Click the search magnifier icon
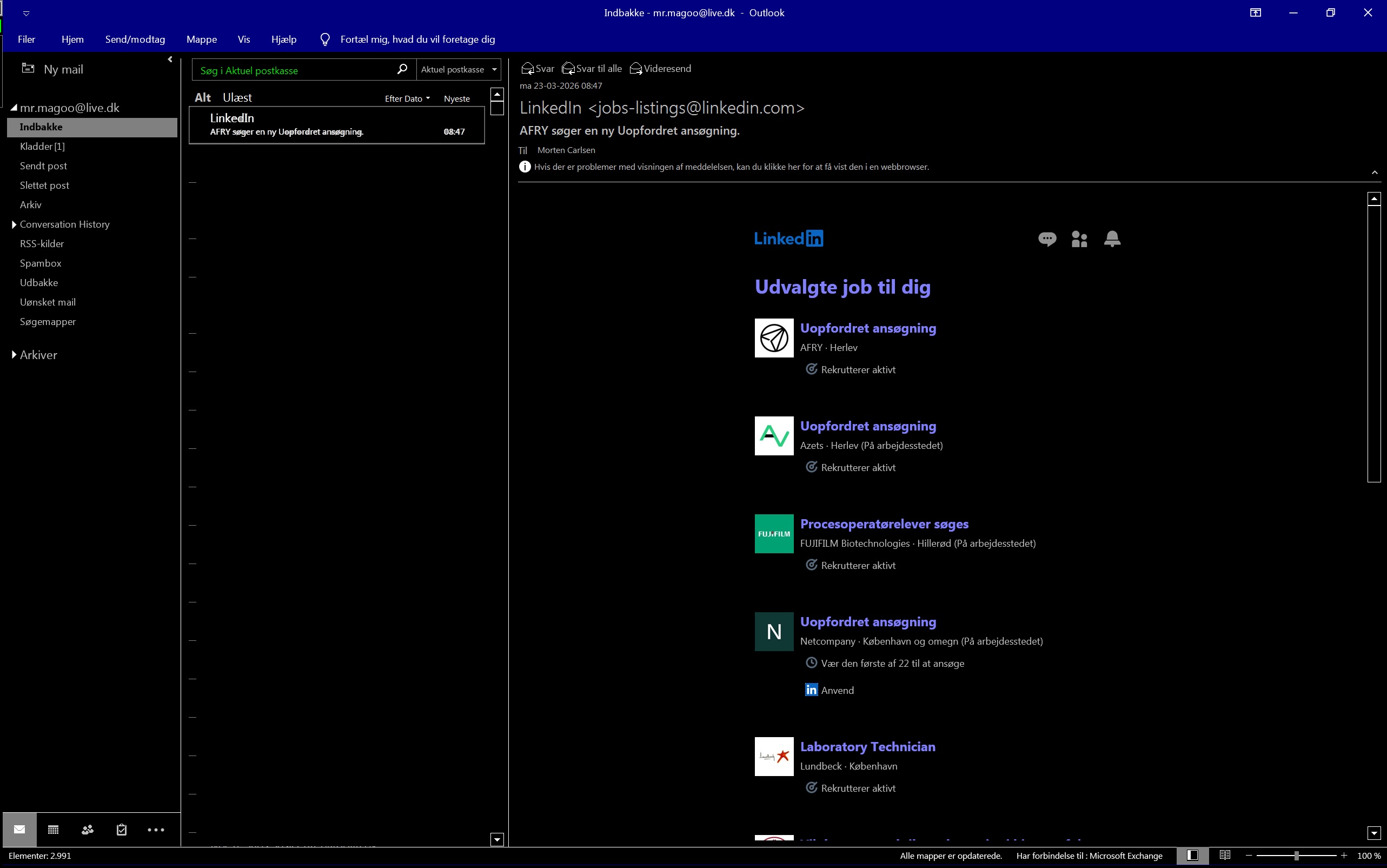The image size is (1387, 868). [x=402, y=69]
